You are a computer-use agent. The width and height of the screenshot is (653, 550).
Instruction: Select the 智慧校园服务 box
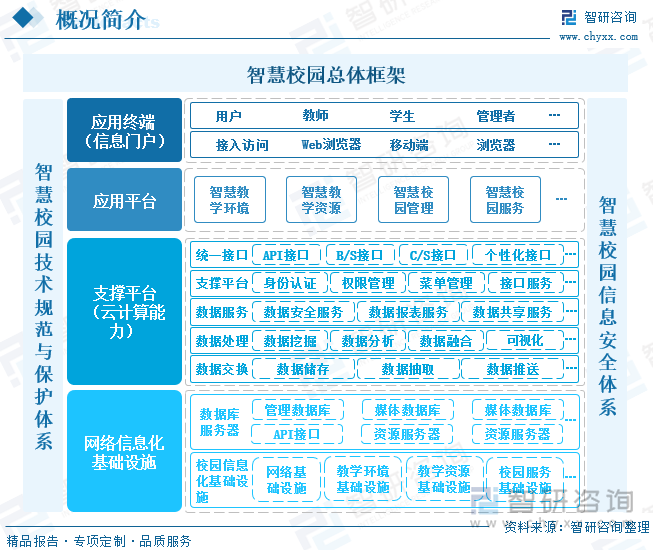[505, 199]
